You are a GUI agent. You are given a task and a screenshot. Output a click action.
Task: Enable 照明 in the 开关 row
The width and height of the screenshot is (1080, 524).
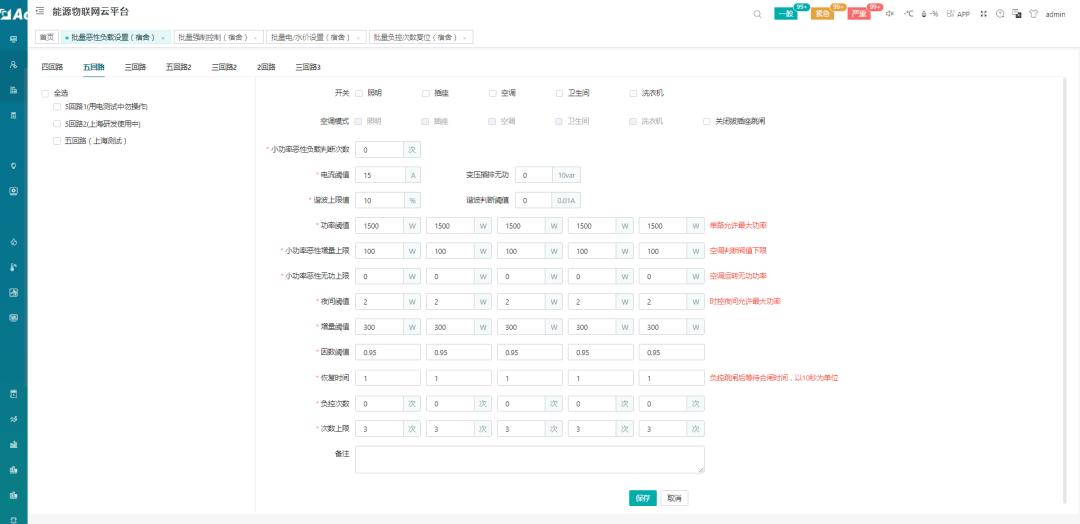[359, 93]
